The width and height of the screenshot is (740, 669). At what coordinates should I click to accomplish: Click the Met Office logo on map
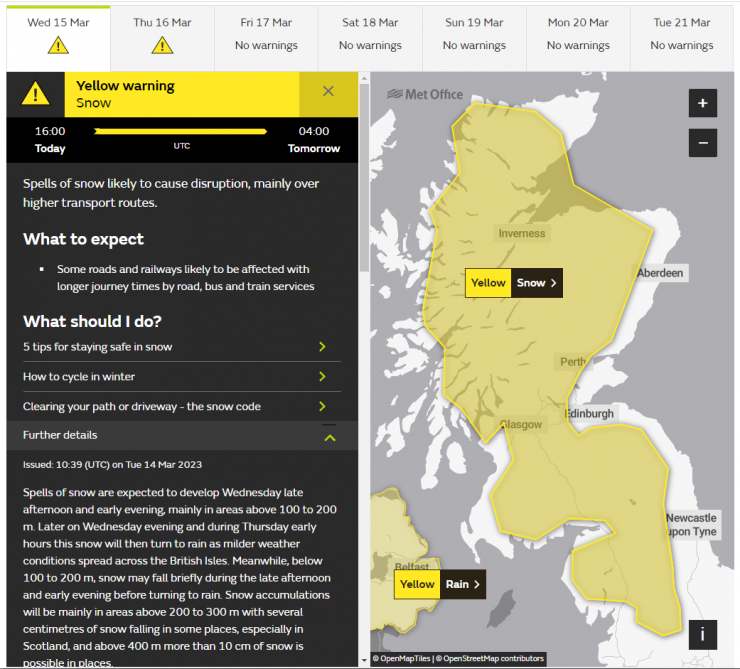click(x=426, y=94)
